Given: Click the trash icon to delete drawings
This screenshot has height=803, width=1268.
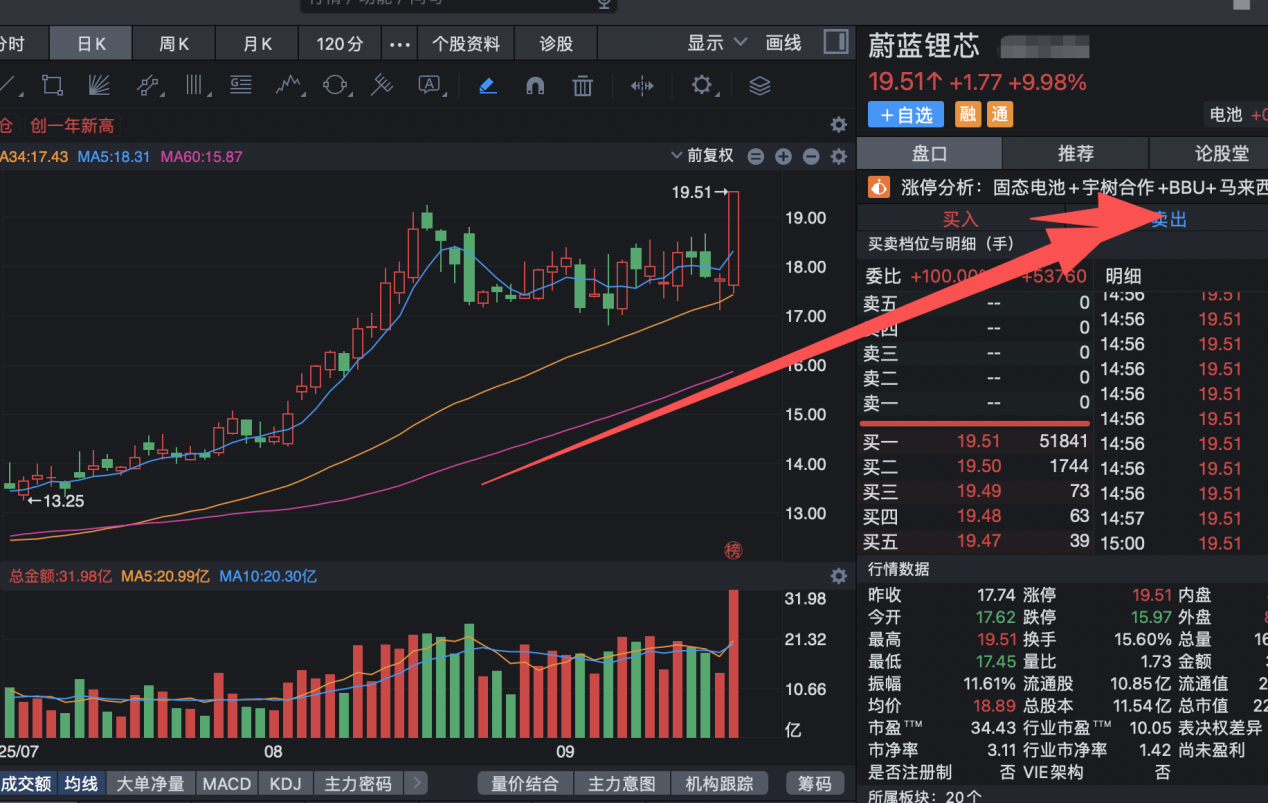Looking at the screenshot, I should (x=583, y=86).
